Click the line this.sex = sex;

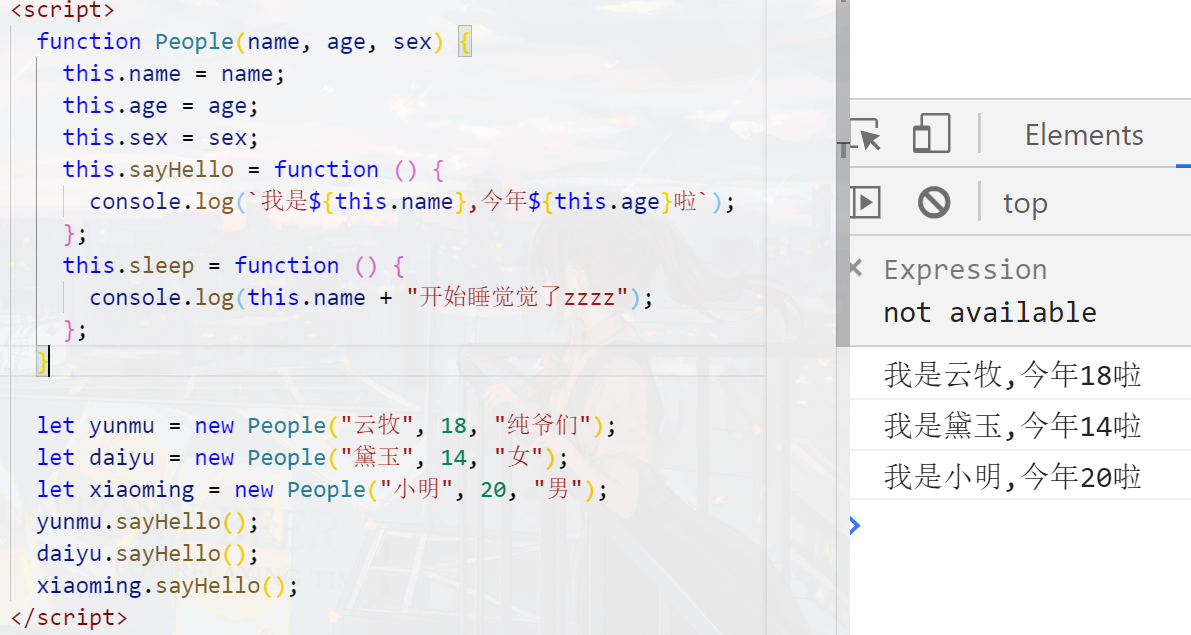coord(160,137)
